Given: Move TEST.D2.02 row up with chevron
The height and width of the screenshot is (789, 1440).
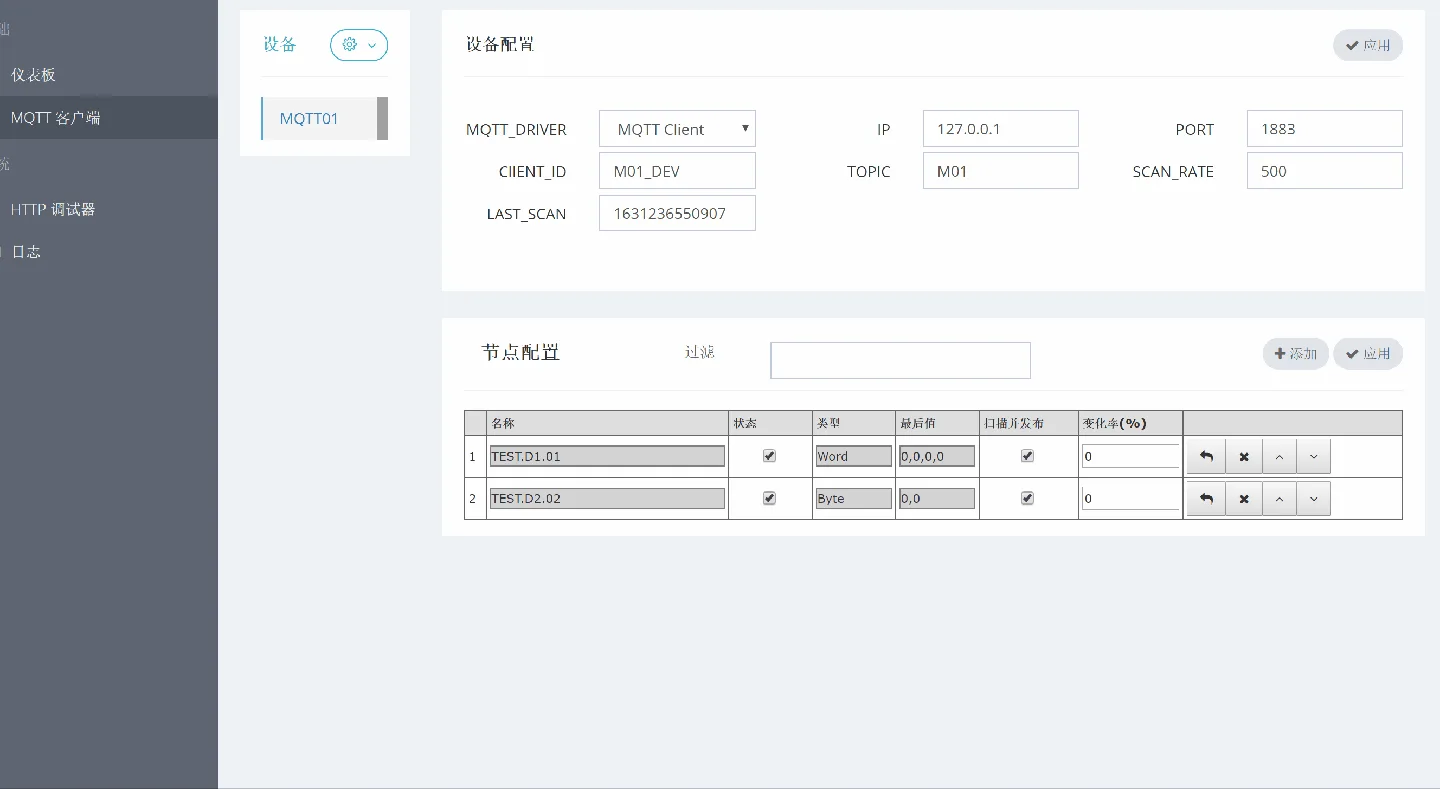Looking at the screenshot, I should click(1279, 498).
